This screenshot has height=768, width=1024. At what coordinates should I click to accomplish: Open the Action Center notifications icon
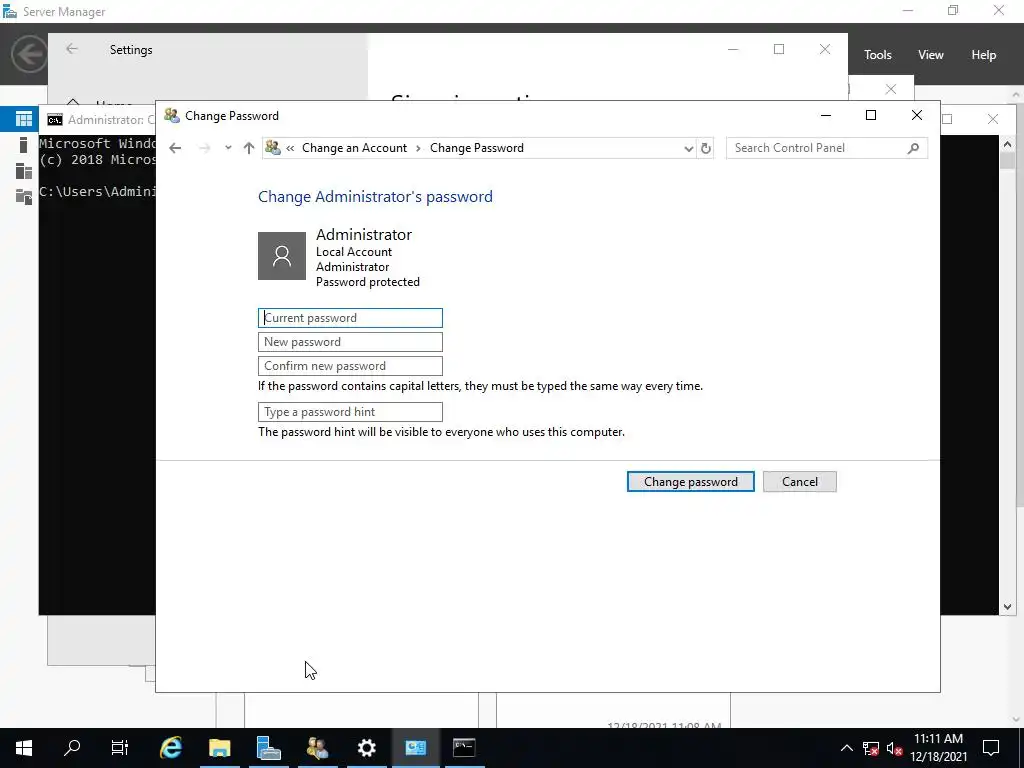[x=991, y=748]
